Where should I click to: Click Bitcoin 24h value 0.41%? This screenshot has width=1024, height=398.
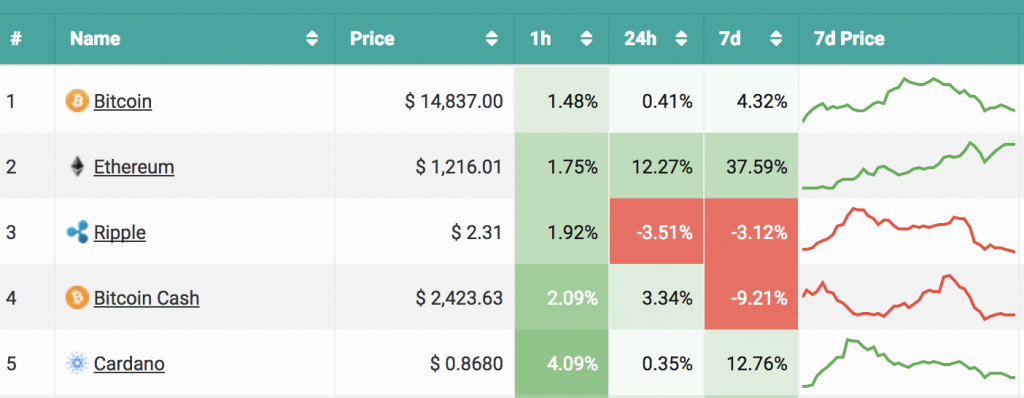tap(667, 101)
